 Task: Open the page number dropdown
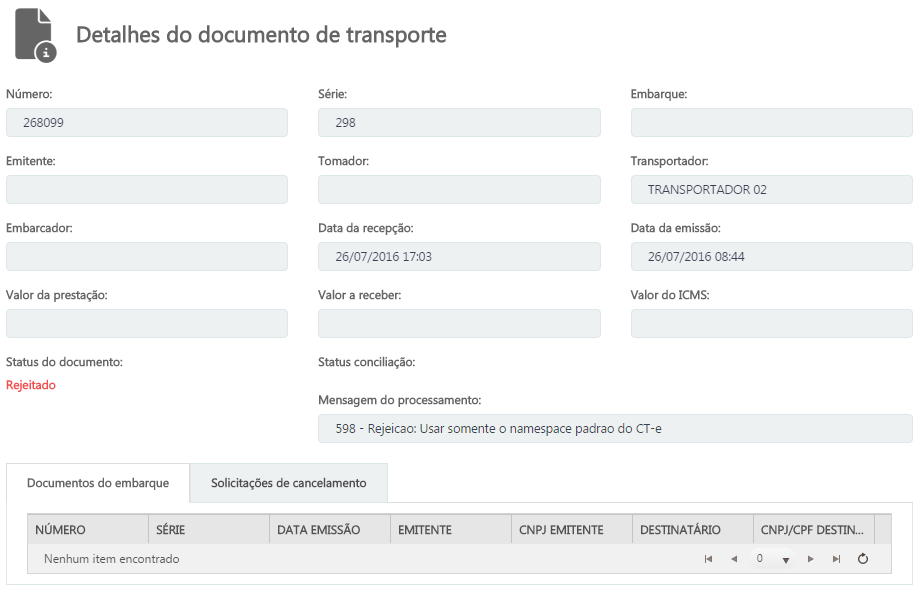tap(786, 560)
